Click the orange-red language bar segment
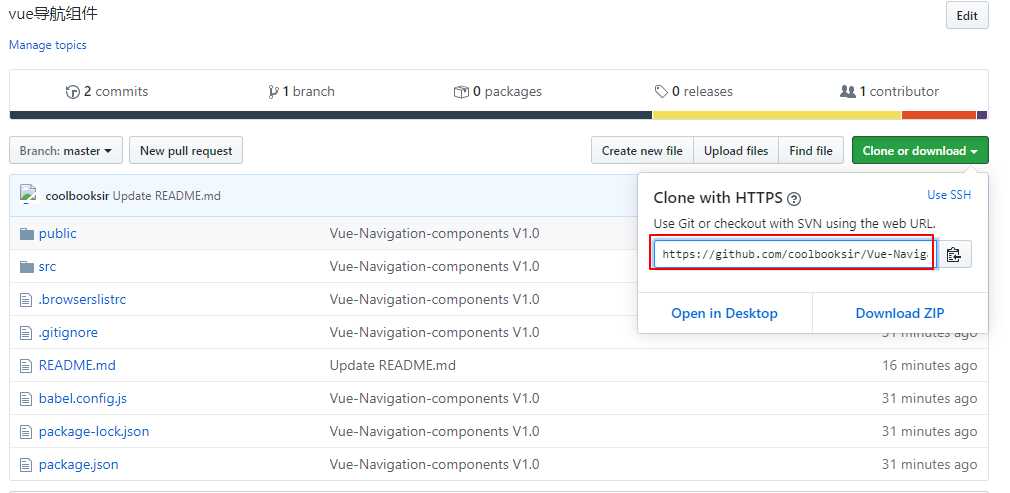The height and width of the screenshot is (493, 1010). [939, 115]
